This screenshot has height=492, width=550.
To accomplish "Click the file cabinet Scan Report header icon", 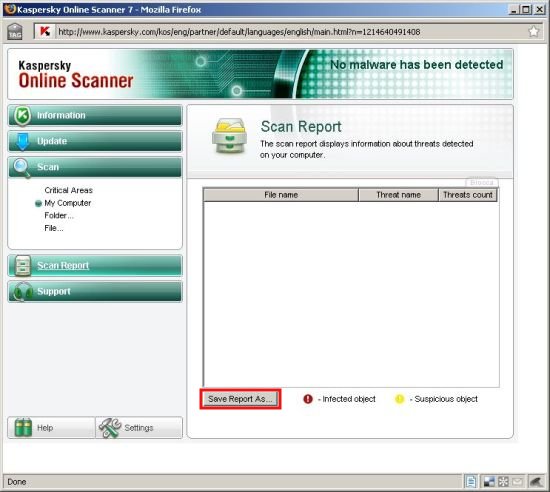I will click(230, 135).
